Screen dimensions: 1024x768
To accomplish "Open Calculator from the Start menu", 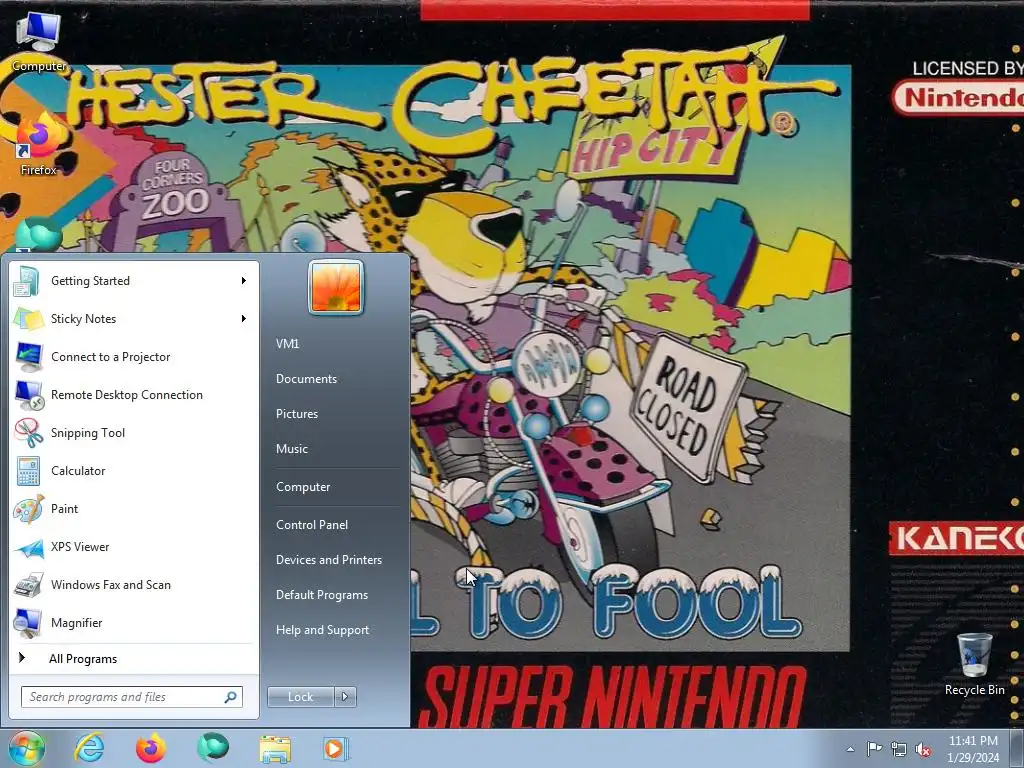I will (x=134, y=471).
